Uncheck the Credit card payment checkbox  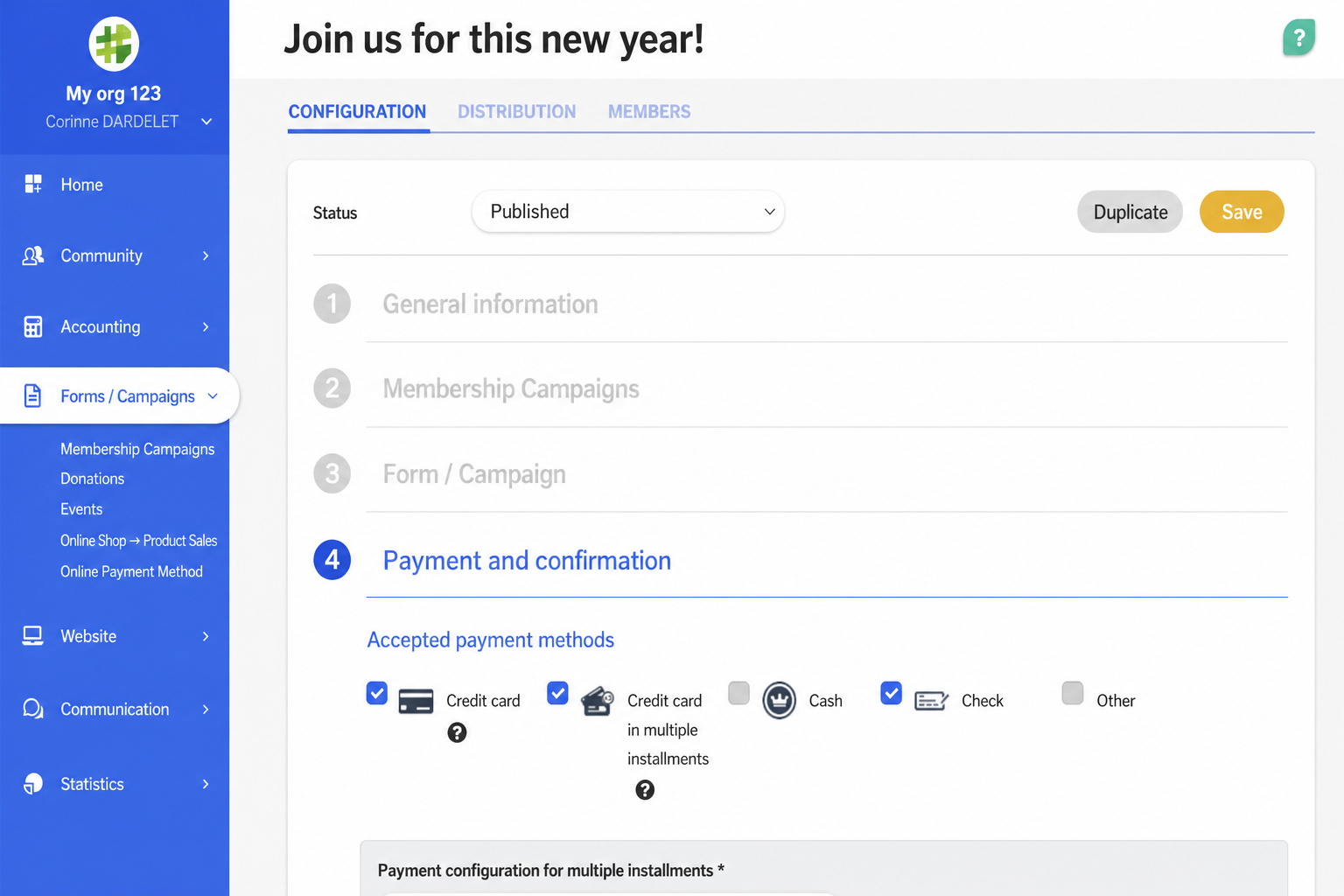(x=377, y=693)
